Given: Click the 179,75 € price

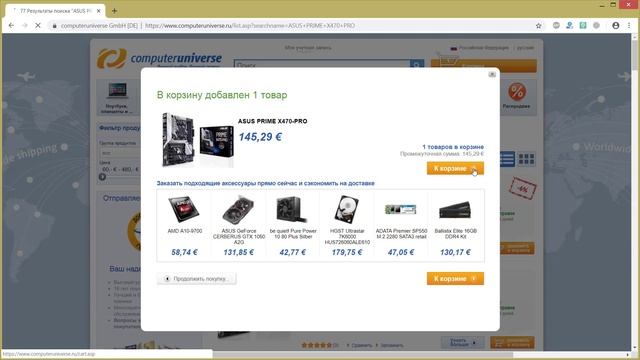Looking at the screenshot, I should point(347,252).
